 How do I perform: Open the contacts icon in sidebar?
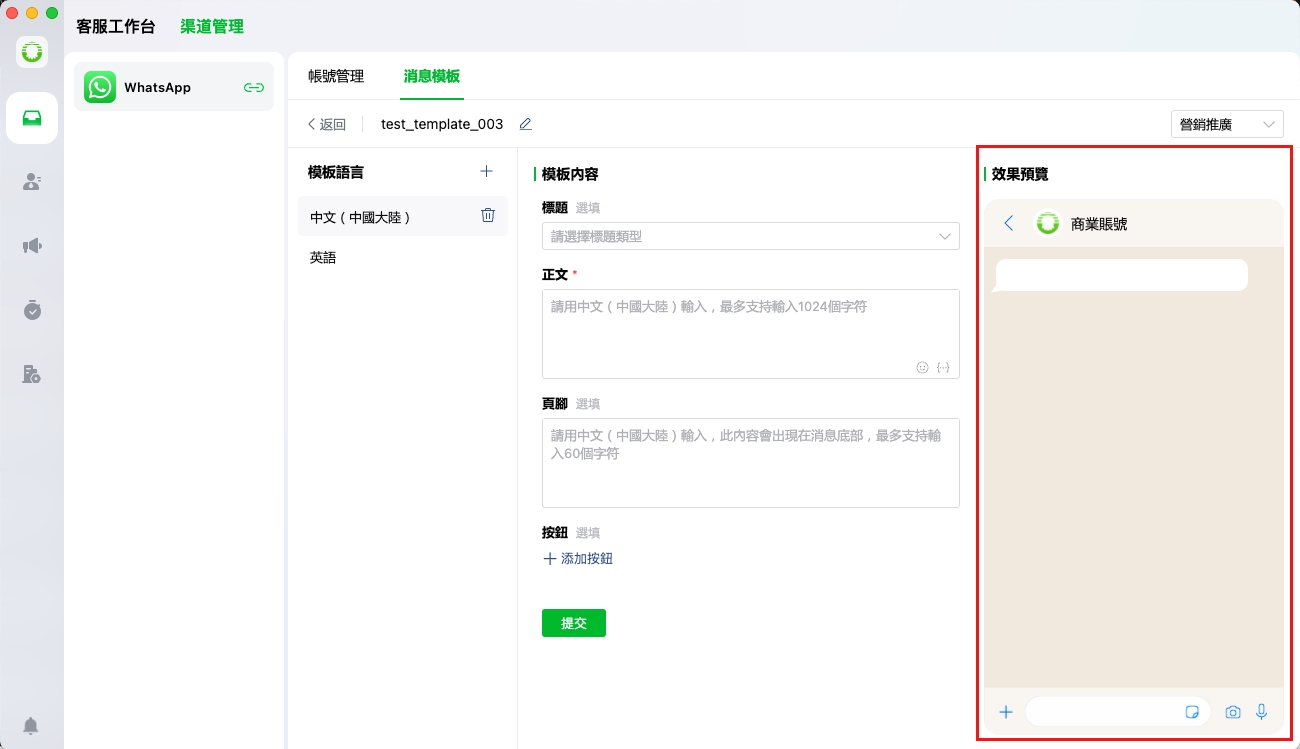(32, 182)
